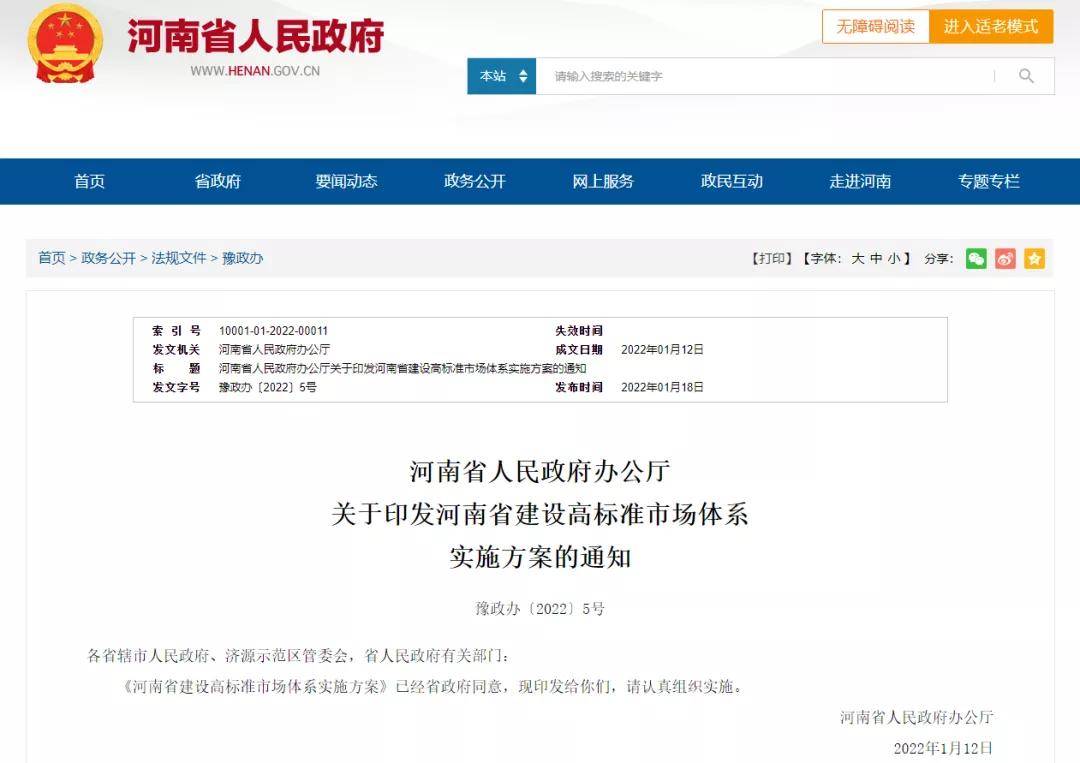Open the 专题专栏 navigation item
This screenshot has width=1080, height=763.
tap(989, 181)
